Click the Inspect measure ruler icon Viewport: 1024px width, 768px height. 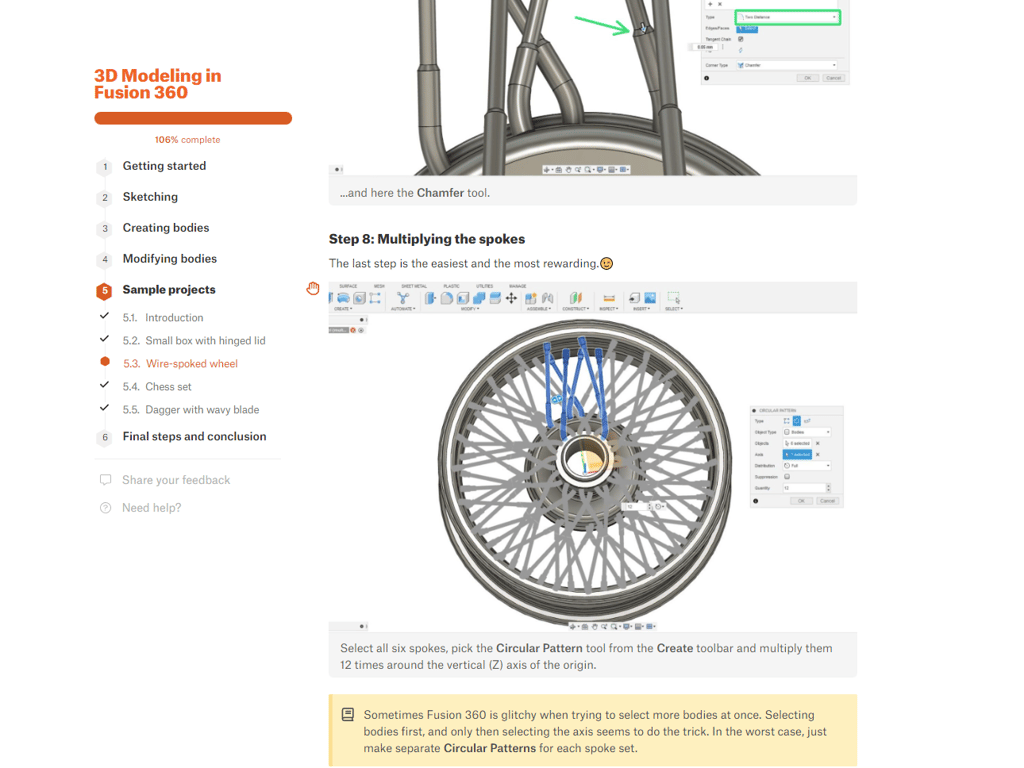[x=608, y=298]
